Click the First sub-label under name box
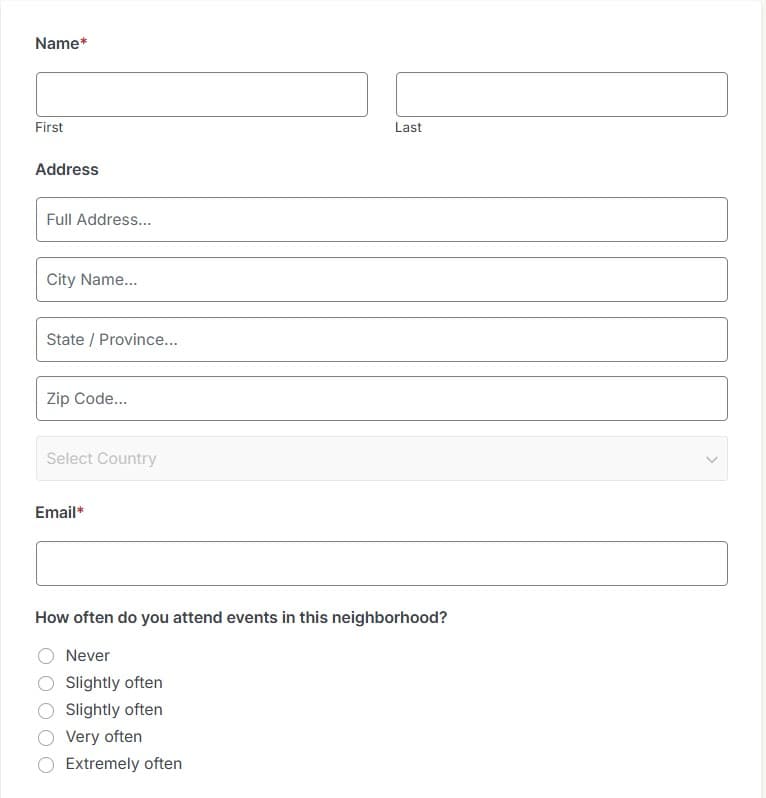Image resolution: width=766 pixels, height=798 pixels. click(49, 127)
